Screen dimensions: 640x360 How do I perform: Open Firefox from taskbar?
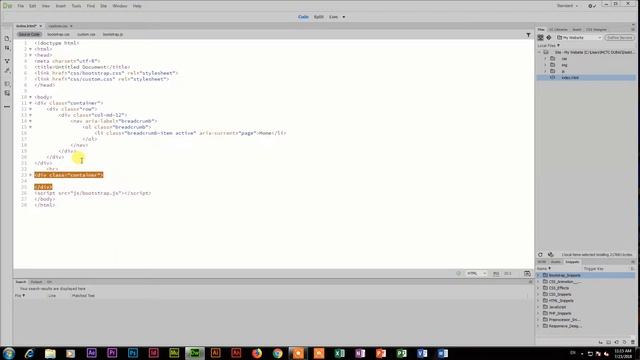point(257,353)
